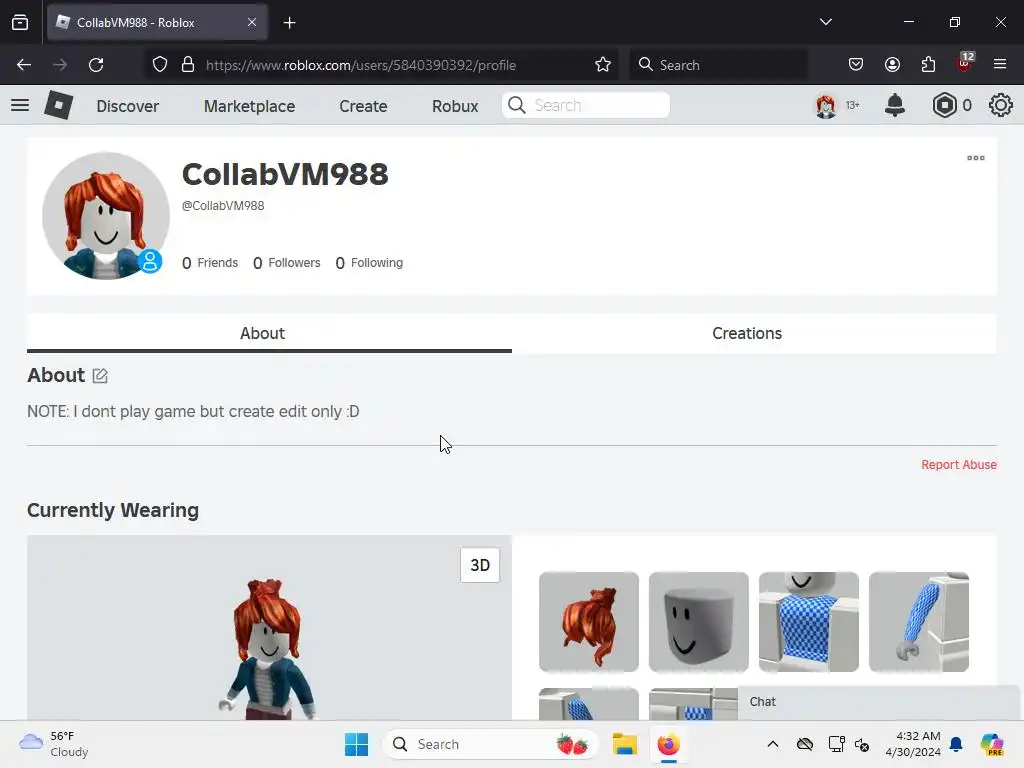Click the Roblox logo home icon
This screenshot has width=1024, height=768.
point(58,105)
